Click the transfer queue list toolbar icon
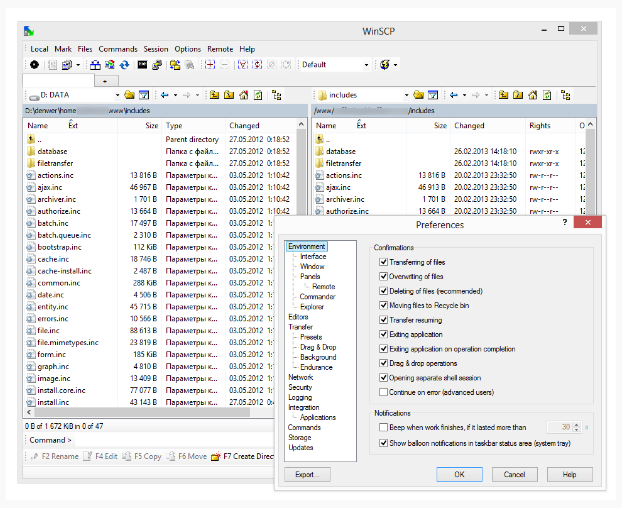Image resolution: width=625 pixels, height=510 pixels. 53,65
